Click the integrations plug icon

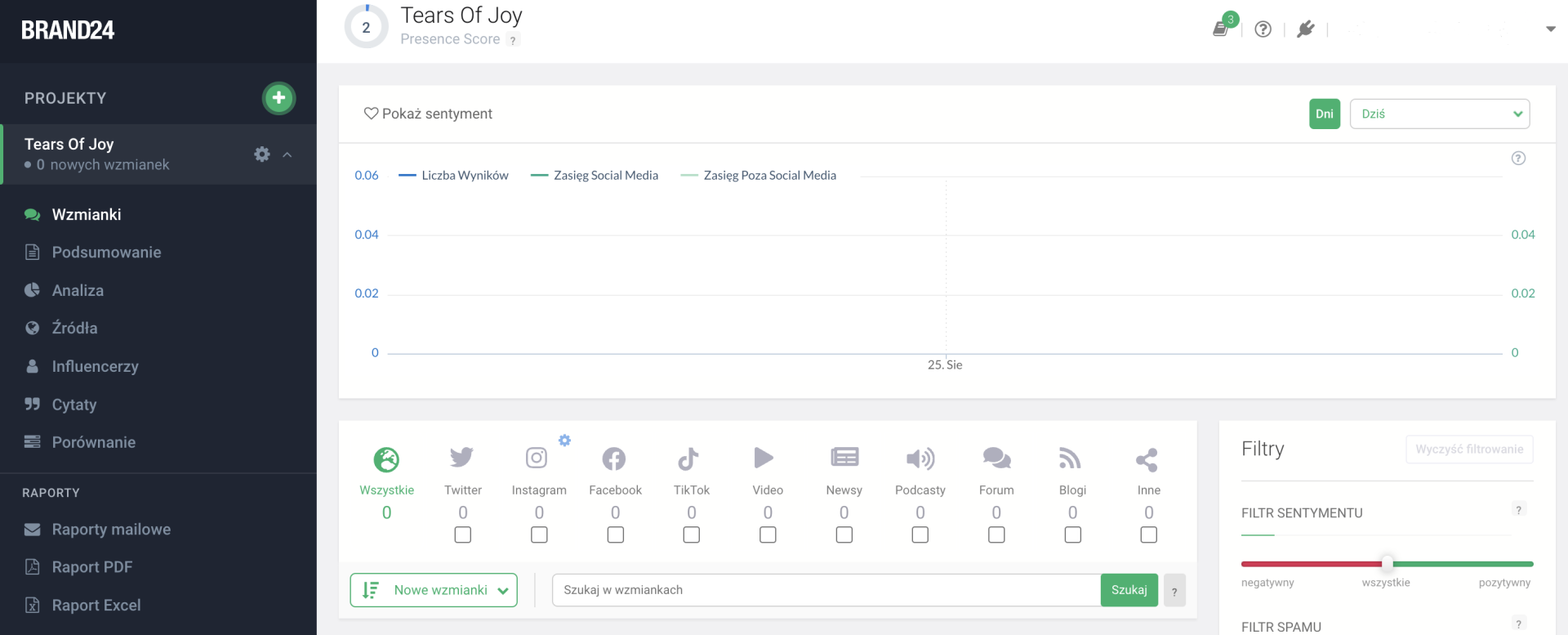[x=1306, y=29]
